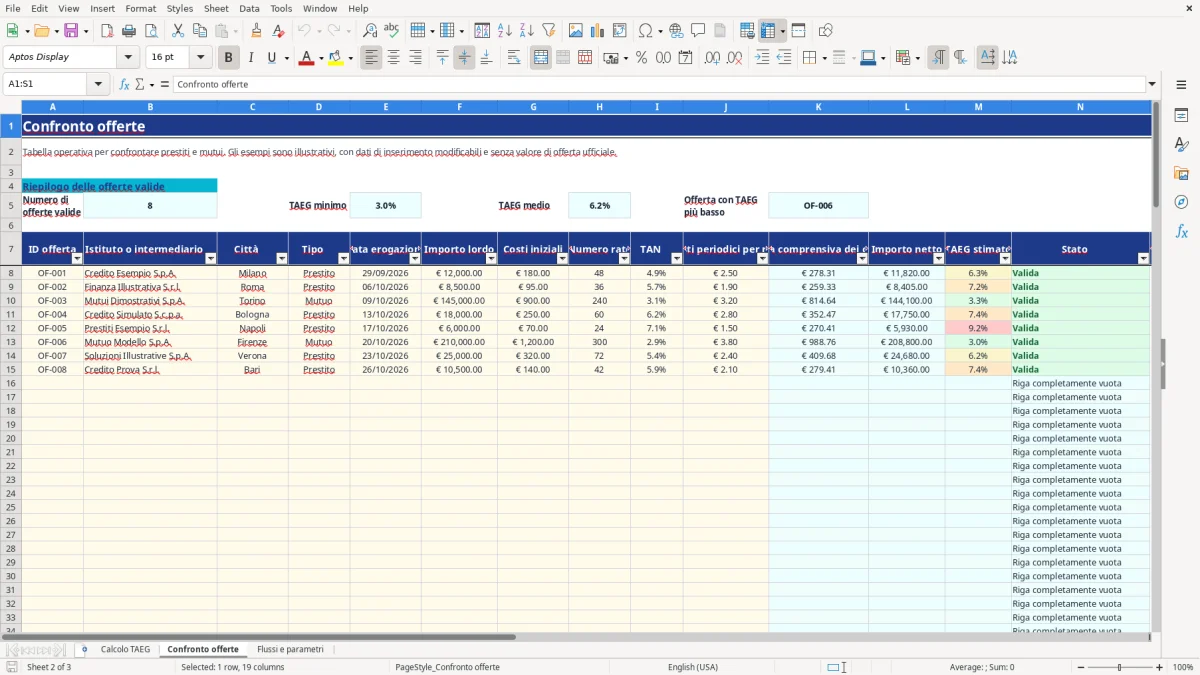Click the Sort Ascending icon
The width and height of the screenshot is (1200, 675).
pos(505,31)
